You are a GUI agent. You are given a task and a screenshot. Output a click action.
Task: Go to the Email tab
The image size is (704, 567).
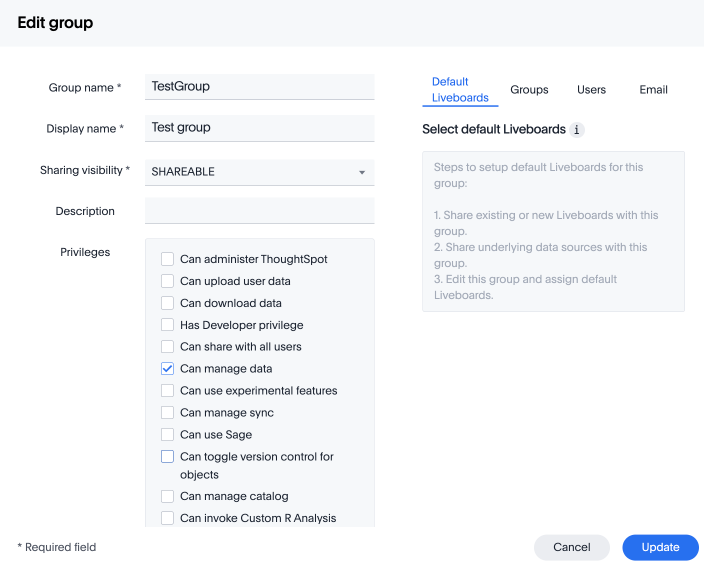tap(653, 90)
